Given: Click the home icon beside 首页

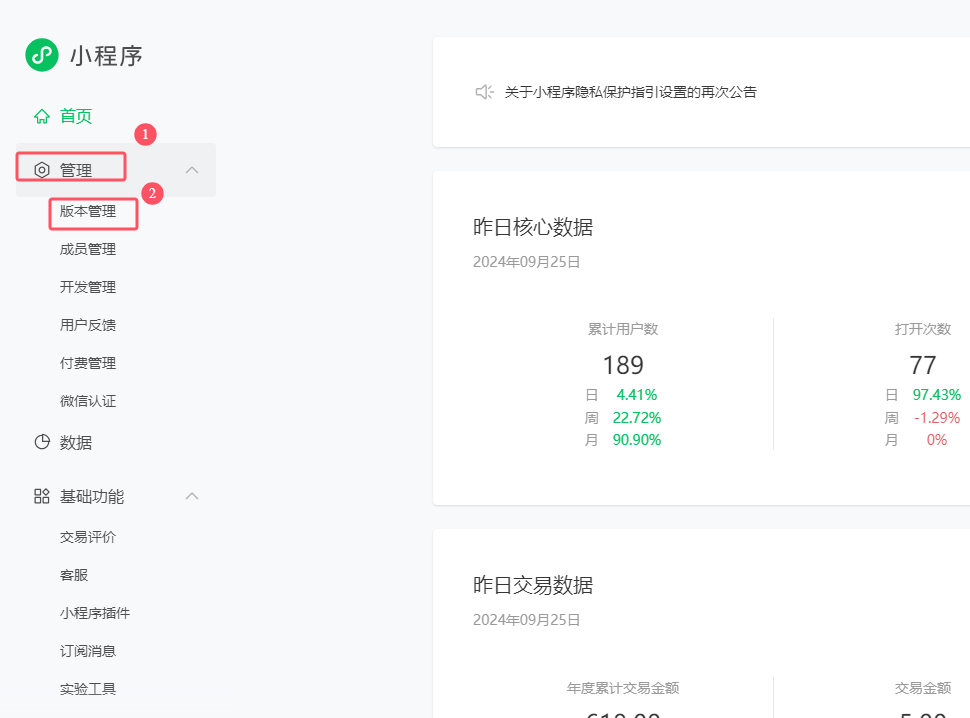Looking at the screenshot, I should tap(42, 116).
